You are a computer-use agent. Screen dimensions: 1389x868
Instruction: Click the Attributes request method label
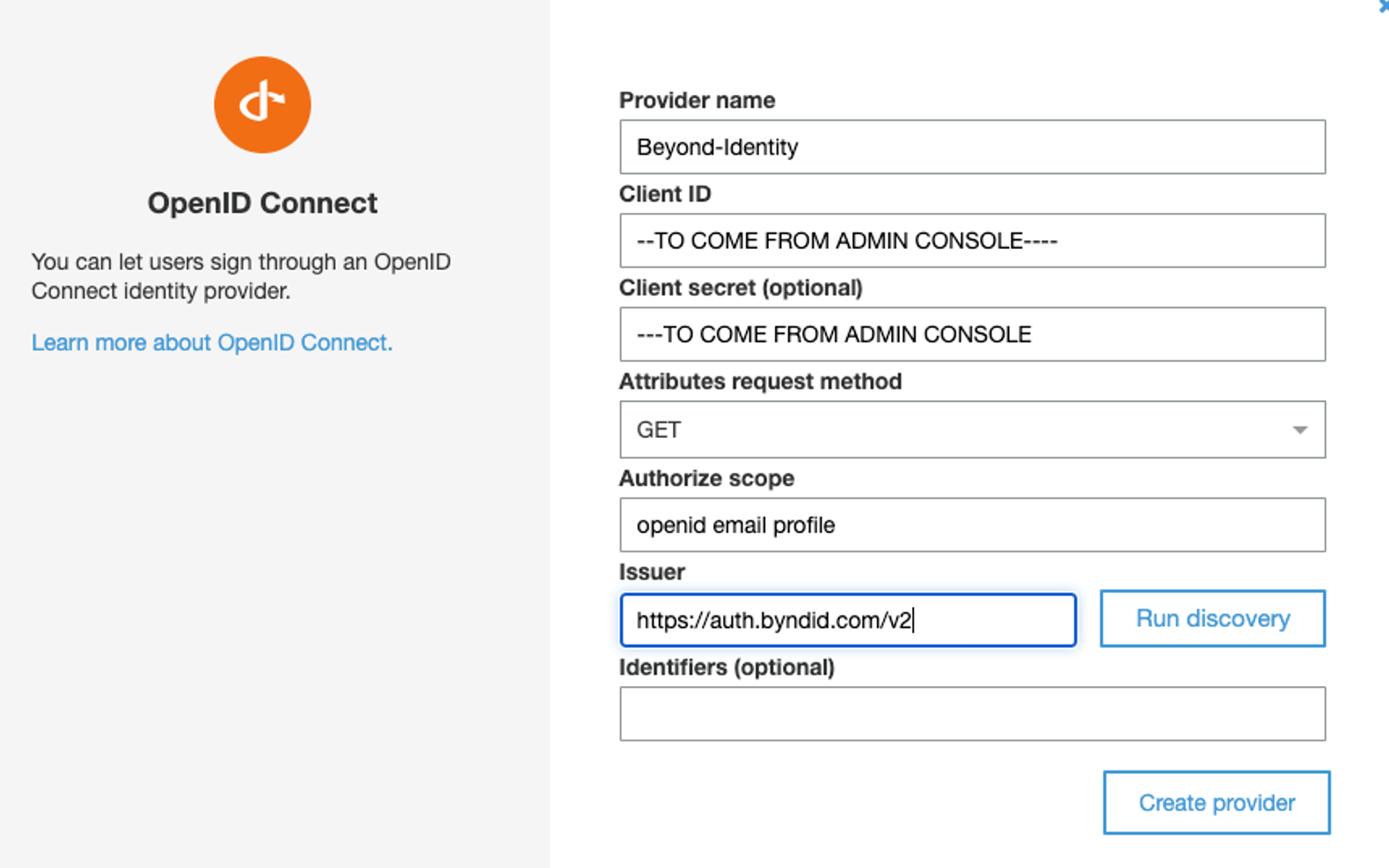pyautogui.click(x=760, y=382)
